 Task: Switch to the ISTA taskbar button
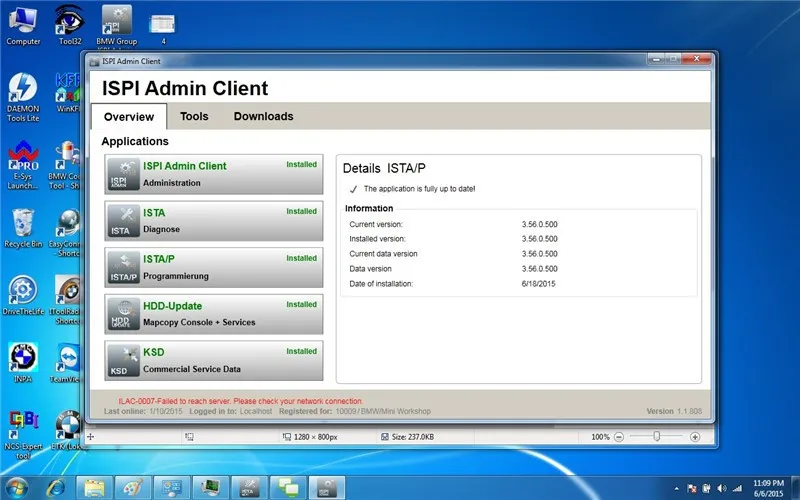click(x=249, y=488)
